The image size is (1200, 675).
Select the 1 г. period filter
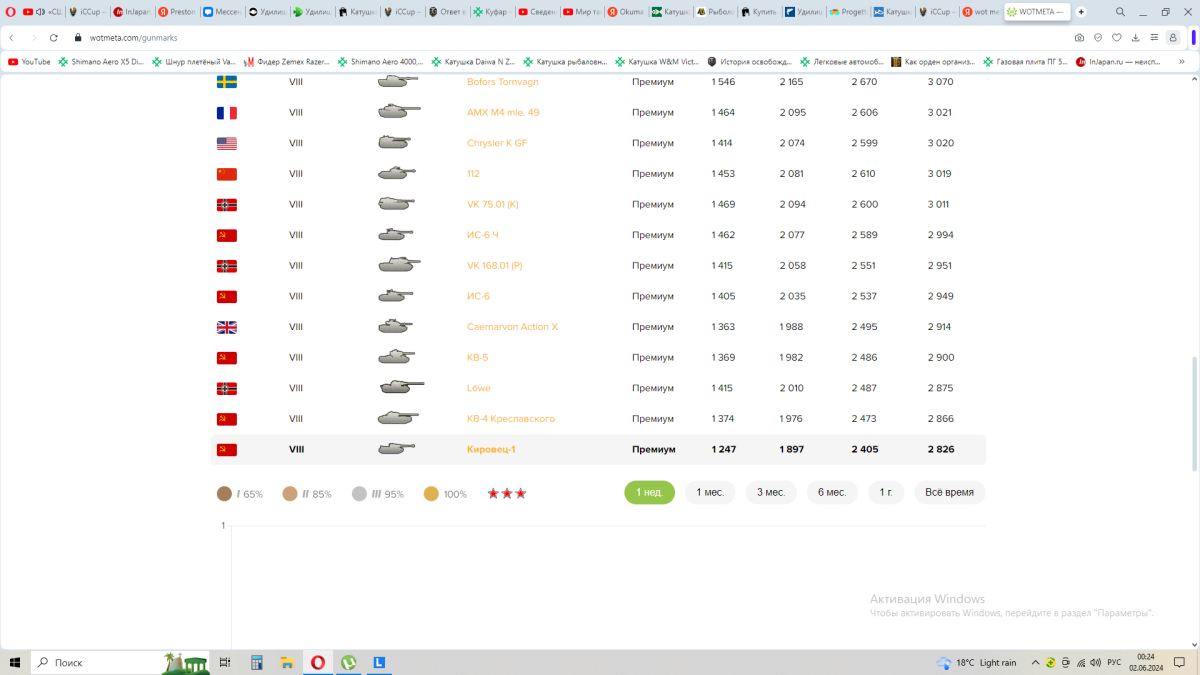(x=886, y=493)
